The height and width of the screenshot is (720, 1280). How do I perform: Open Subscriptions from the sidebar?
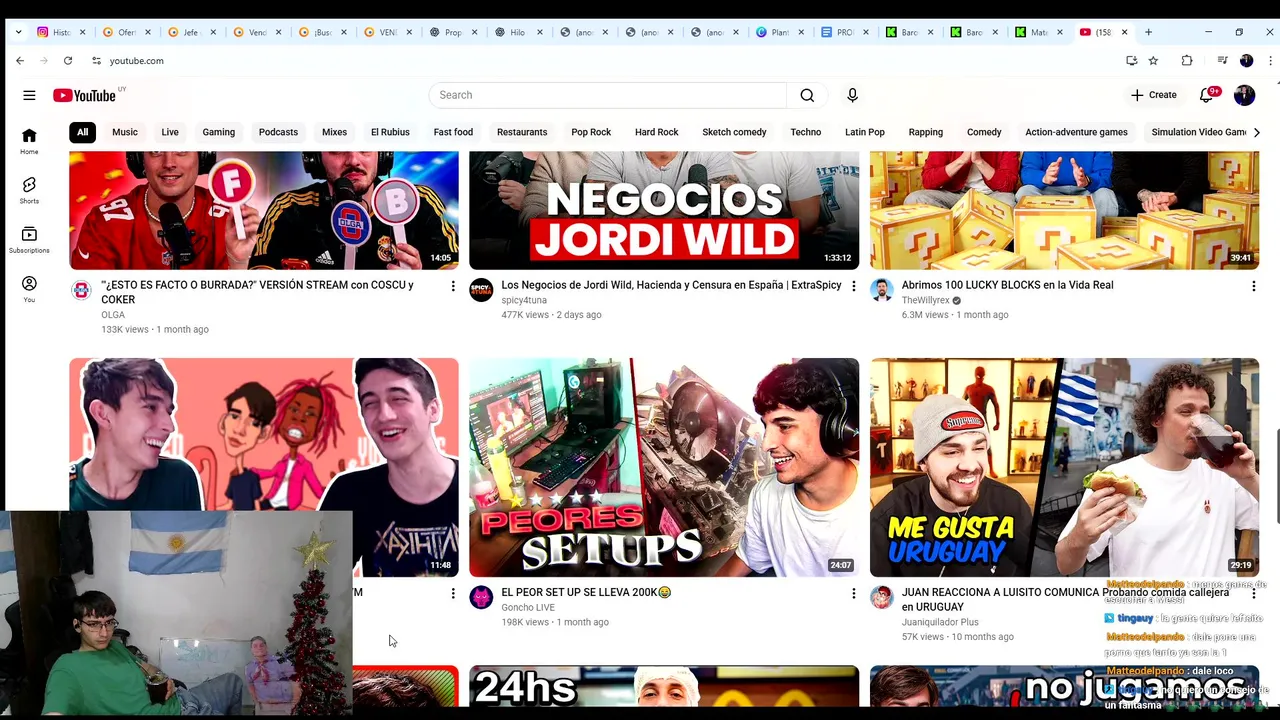point(29,239)
